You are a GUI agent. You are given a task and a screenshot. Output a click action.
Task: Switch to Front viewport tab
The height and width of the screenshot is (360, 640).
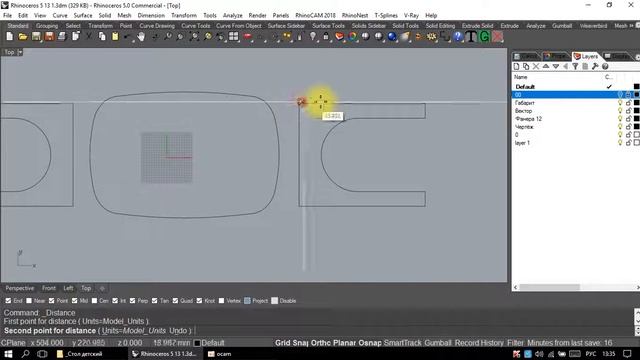(49, 288)
